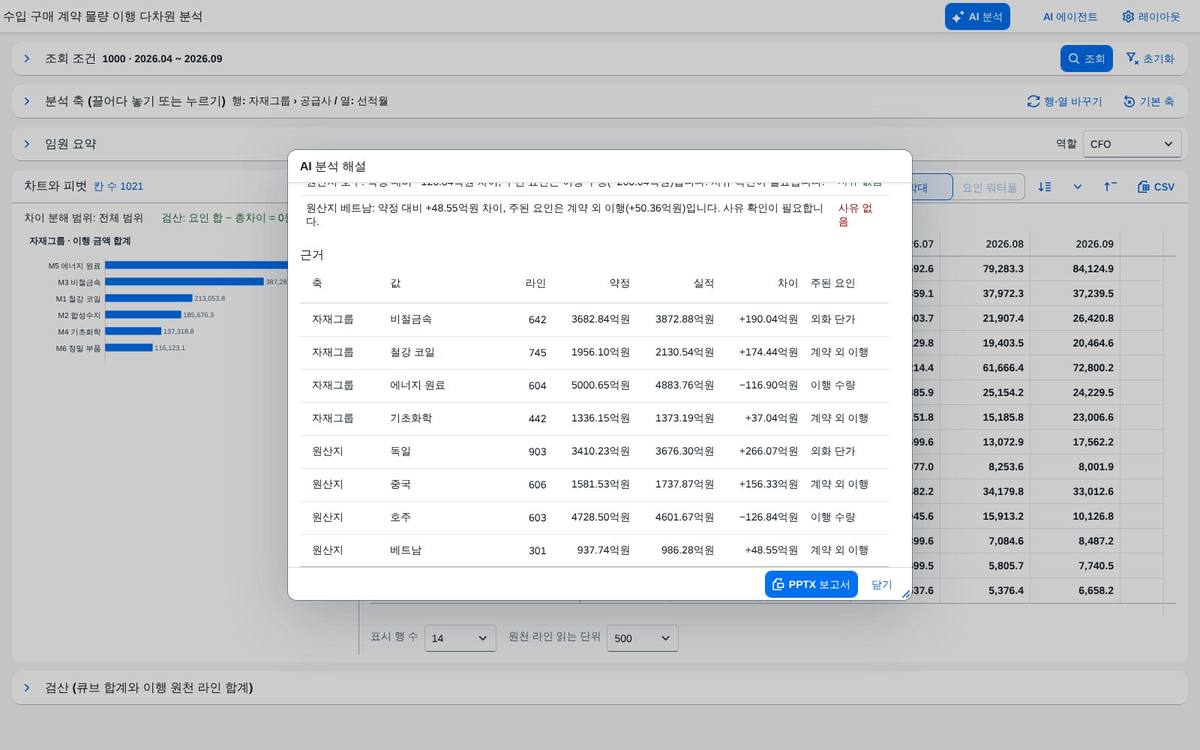Expand the 검산 section chevron
Screen dimensions: 1200x750
click(27, 688)
